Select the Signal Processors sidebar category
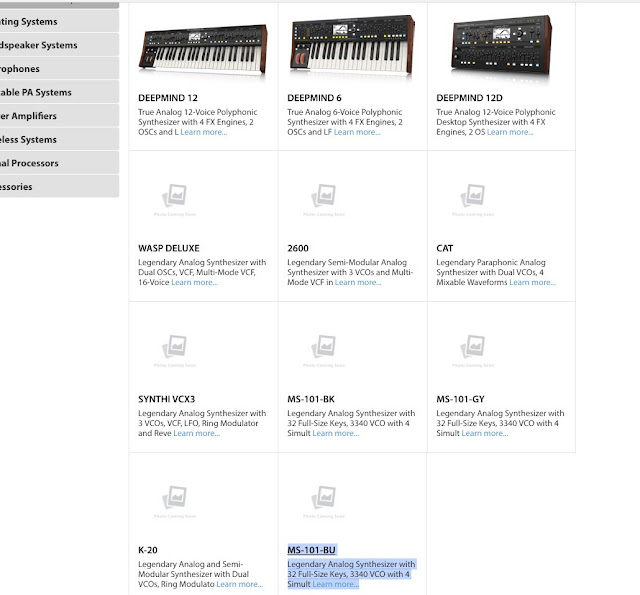The image size is (640, 595). click(x=60, y=163)
